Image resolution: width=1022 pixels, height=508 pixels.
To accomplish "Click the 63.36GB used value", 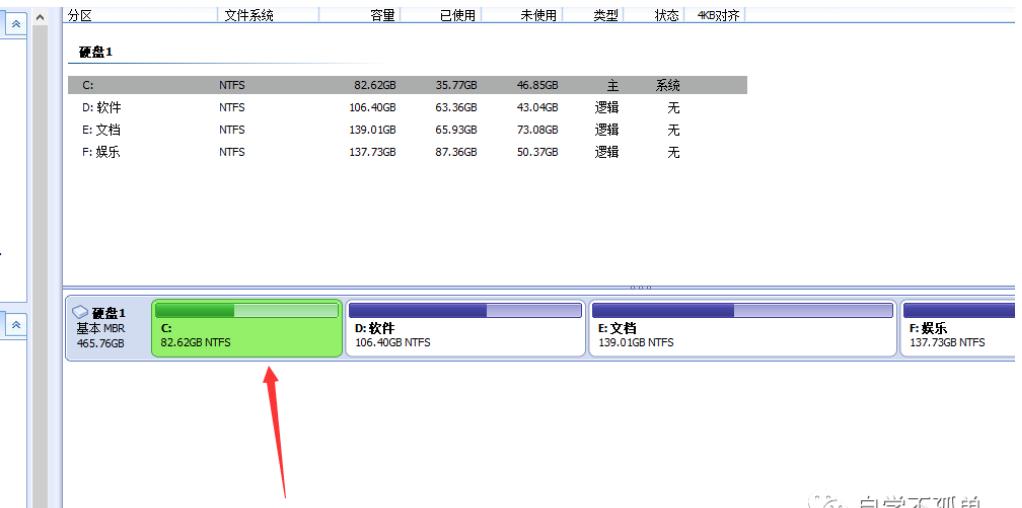I will (456, 108).
